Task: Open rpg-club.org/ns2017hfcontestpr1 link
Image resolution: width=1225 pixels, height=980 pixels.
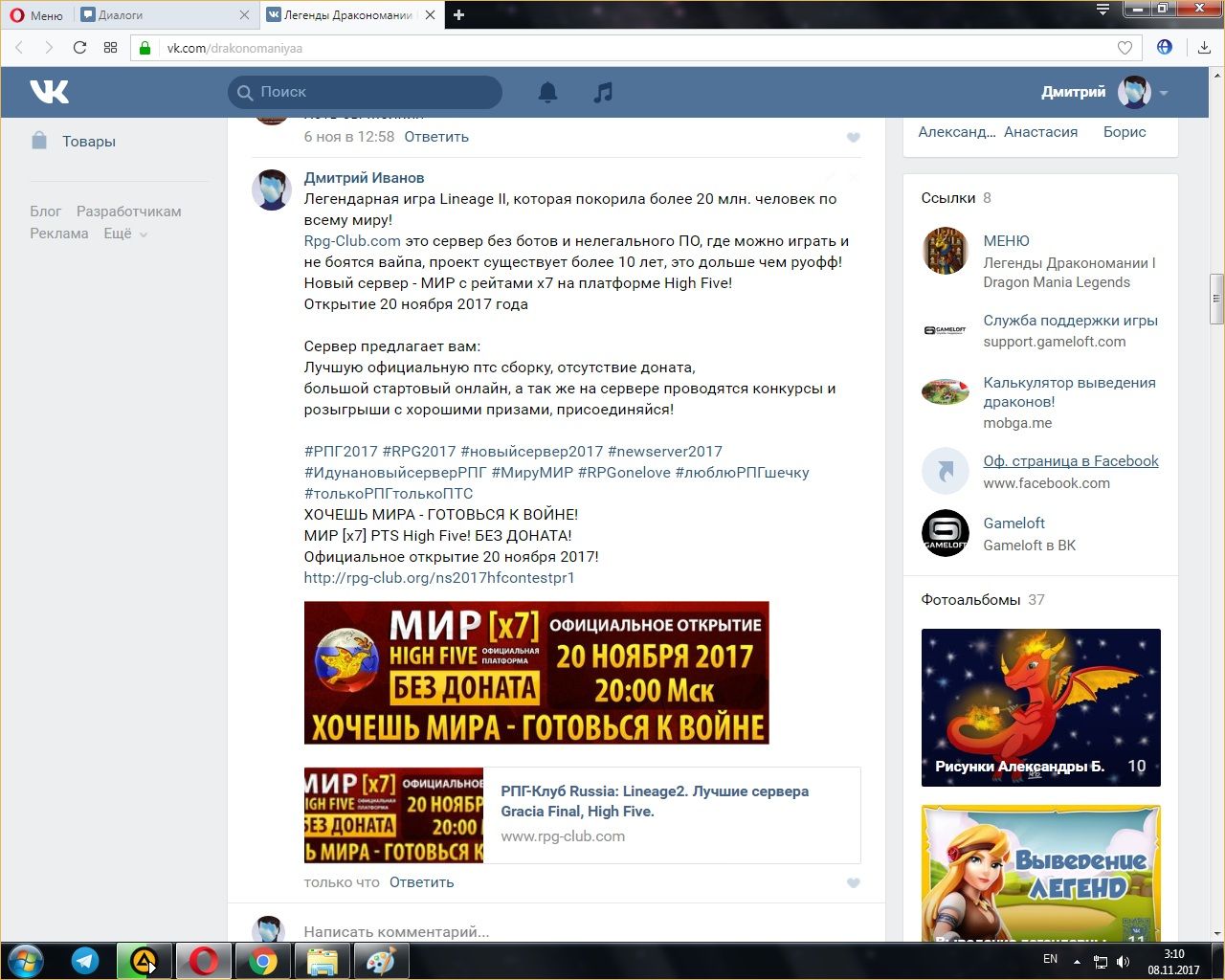Action: coord(439,578)
